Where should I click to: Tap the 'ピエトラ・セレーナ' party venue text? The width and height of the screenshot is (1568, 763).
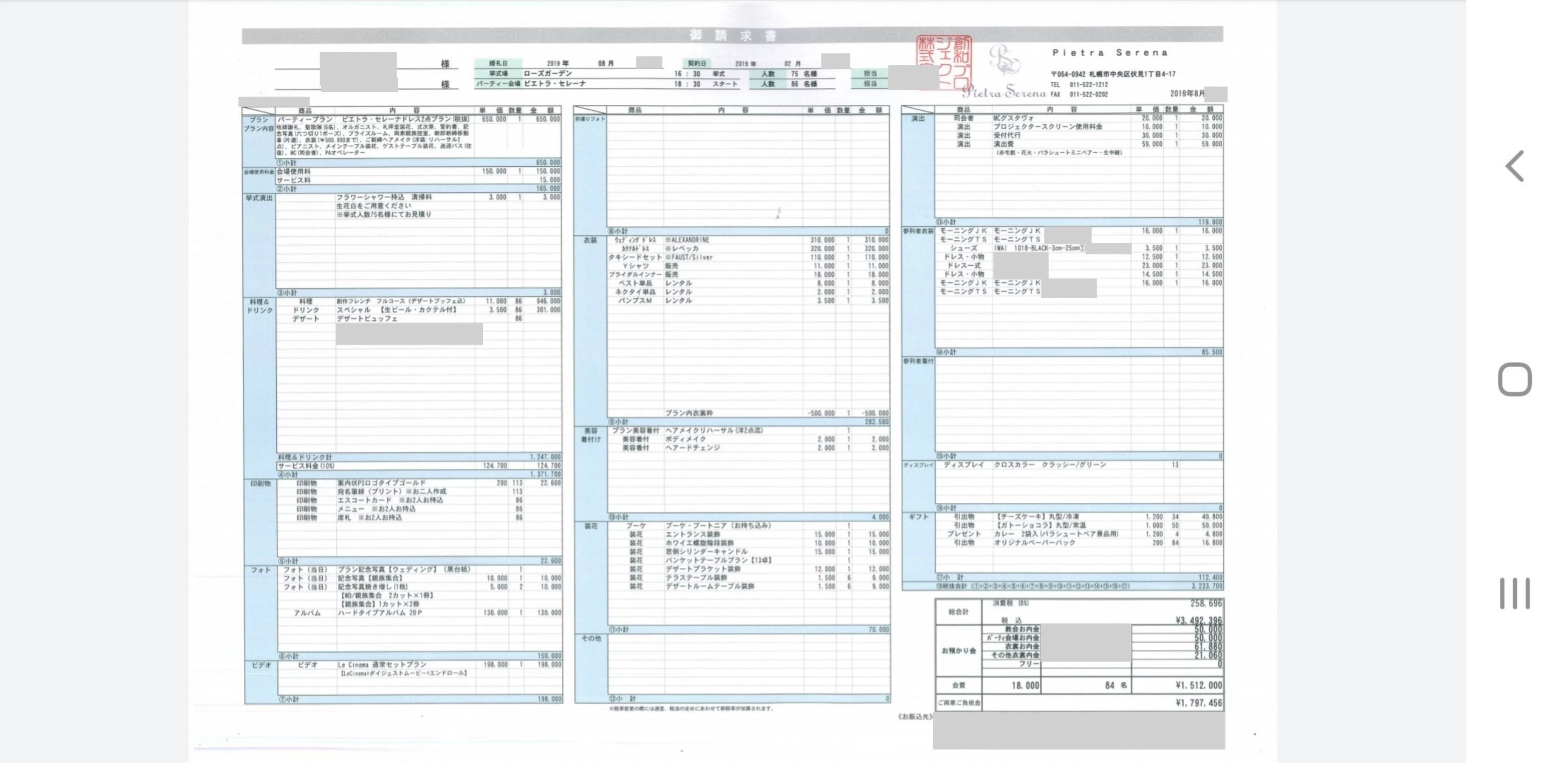point(555,83)
